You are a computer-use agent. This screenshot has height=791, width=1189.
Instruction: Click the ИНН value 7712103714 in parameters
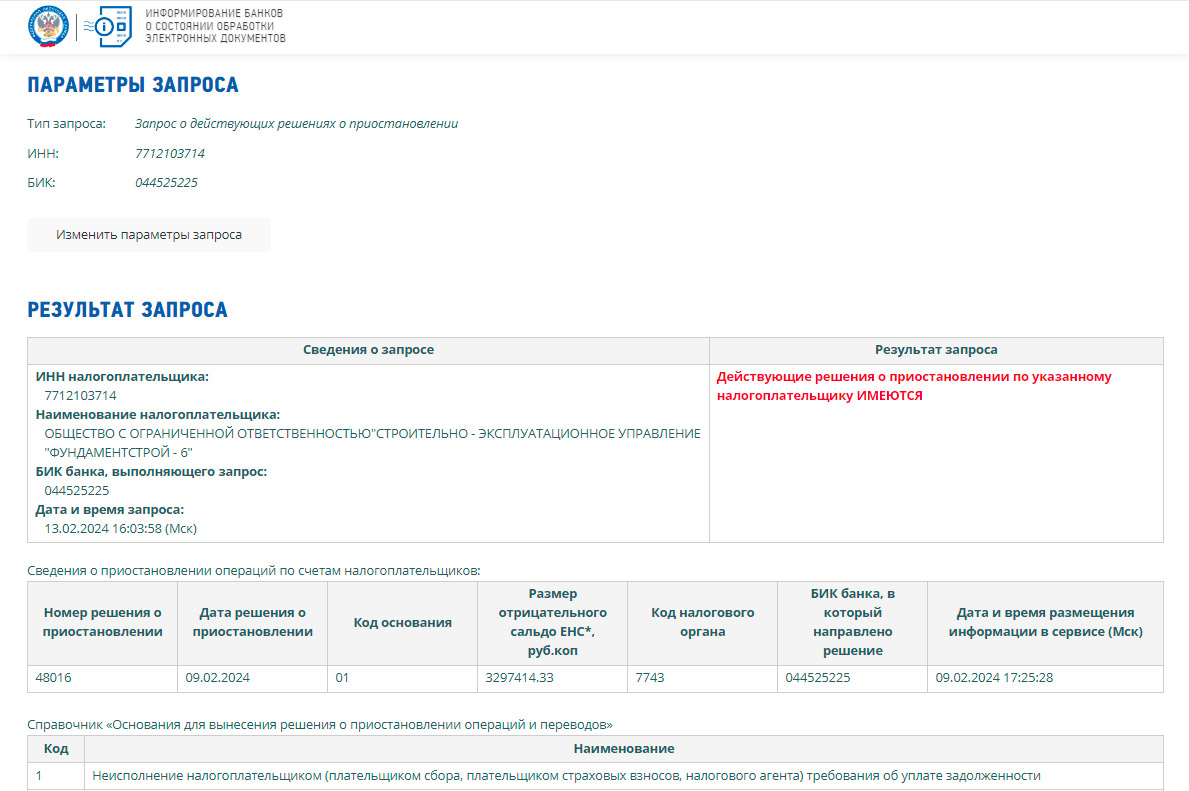click(x=170, y=153)
